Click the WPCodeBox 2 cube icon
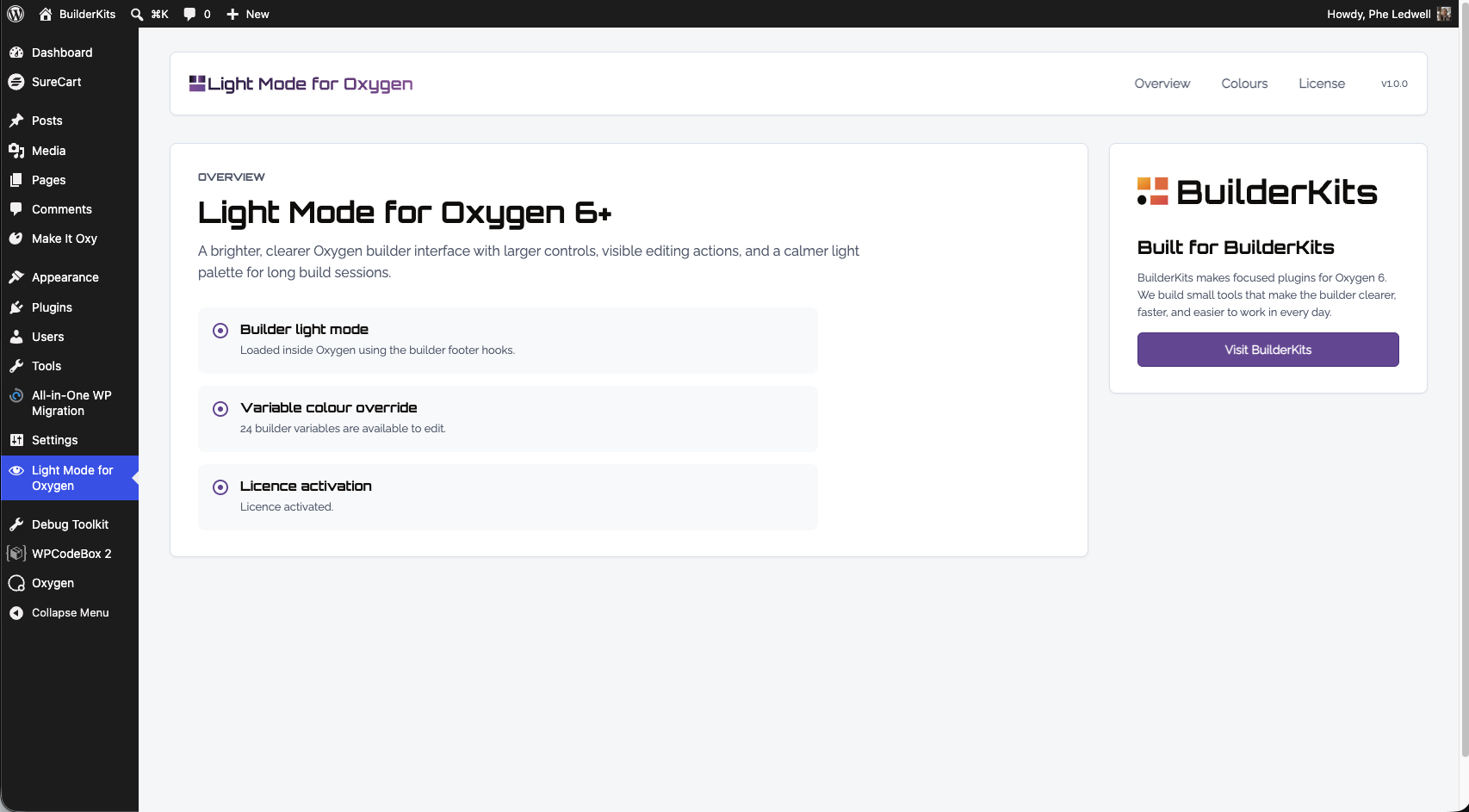Screen dimensions: 1469x812 point(16,554)
